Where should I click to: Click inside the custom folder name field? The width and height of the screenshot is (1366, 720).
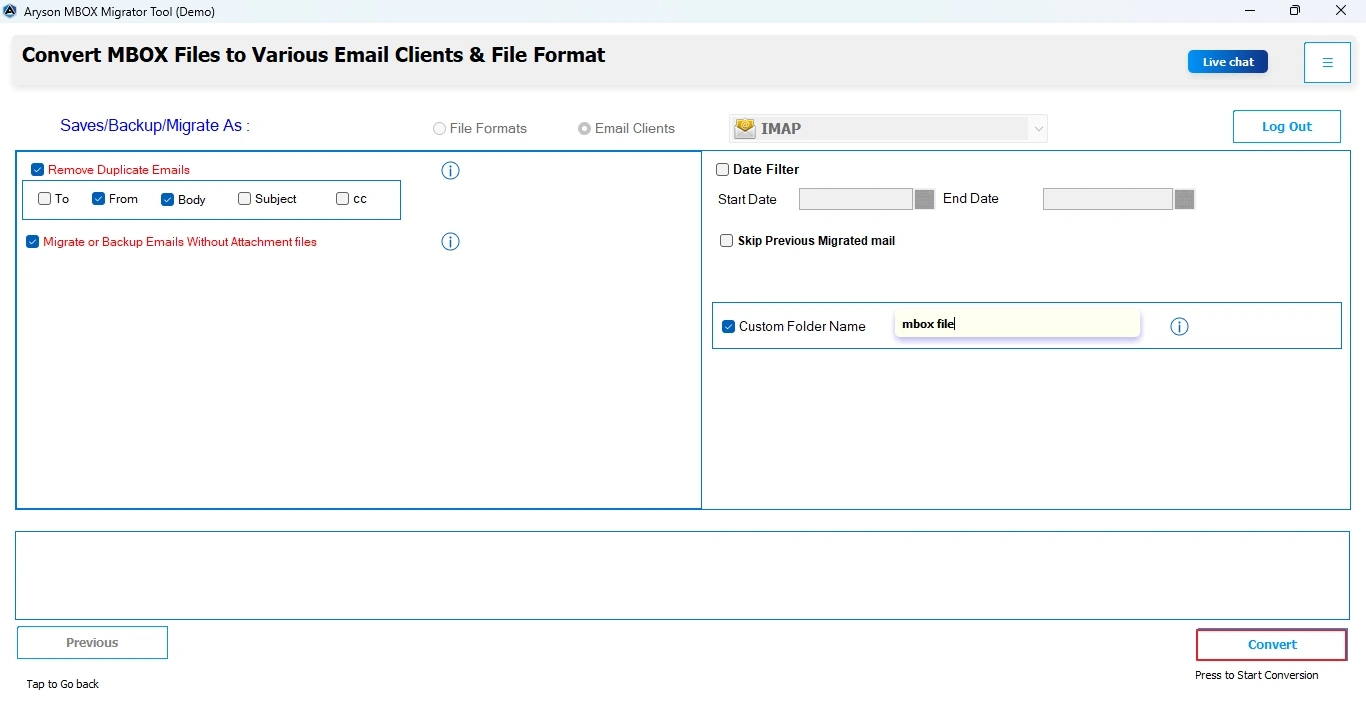1016,323
